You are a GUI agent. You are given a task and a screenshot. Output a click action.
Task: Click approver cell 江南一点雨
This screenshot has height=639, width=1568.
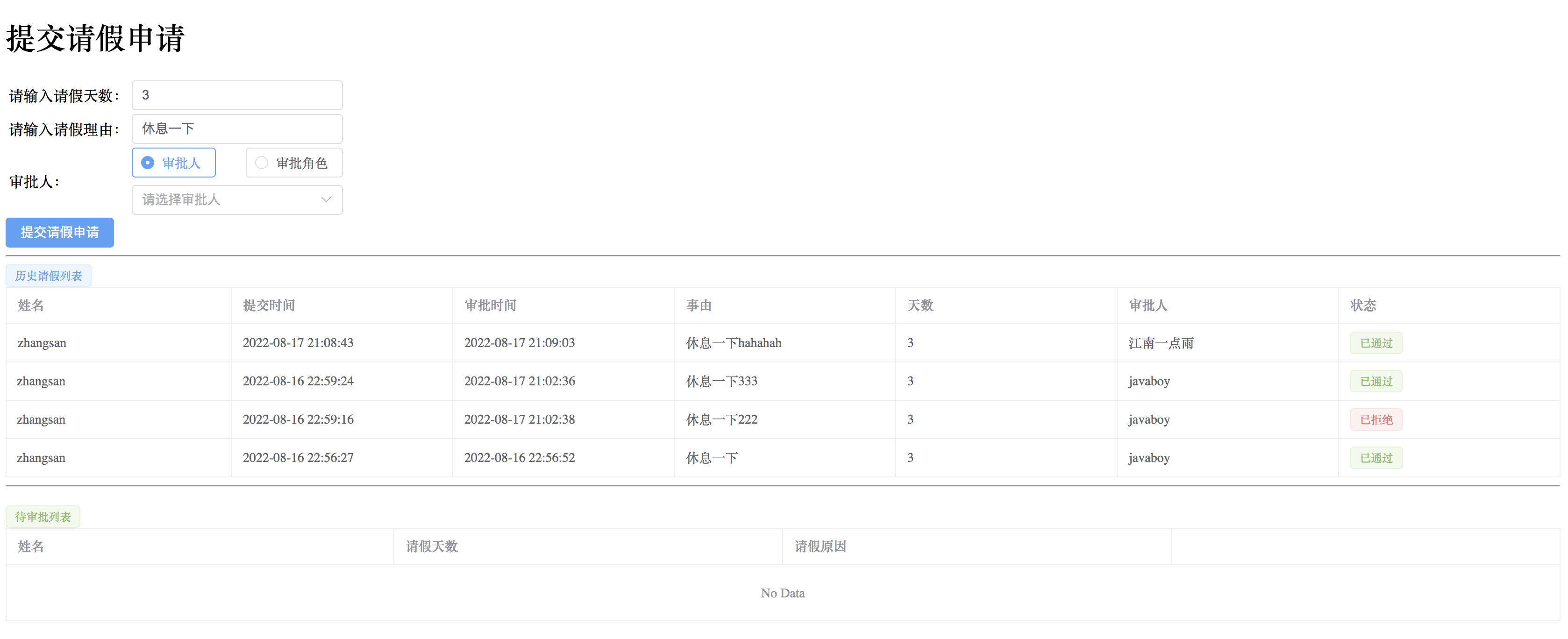pyautogui.click(x=1161, y=343)
